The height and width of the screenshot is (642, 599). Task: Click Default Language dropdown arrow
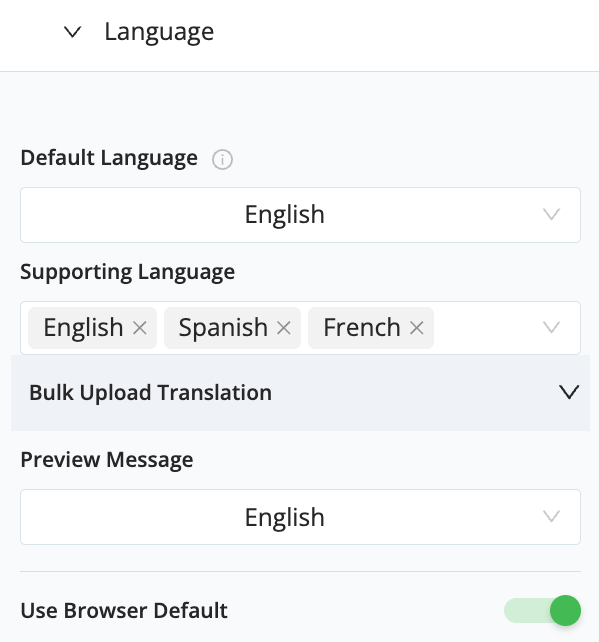click(551, 215)
